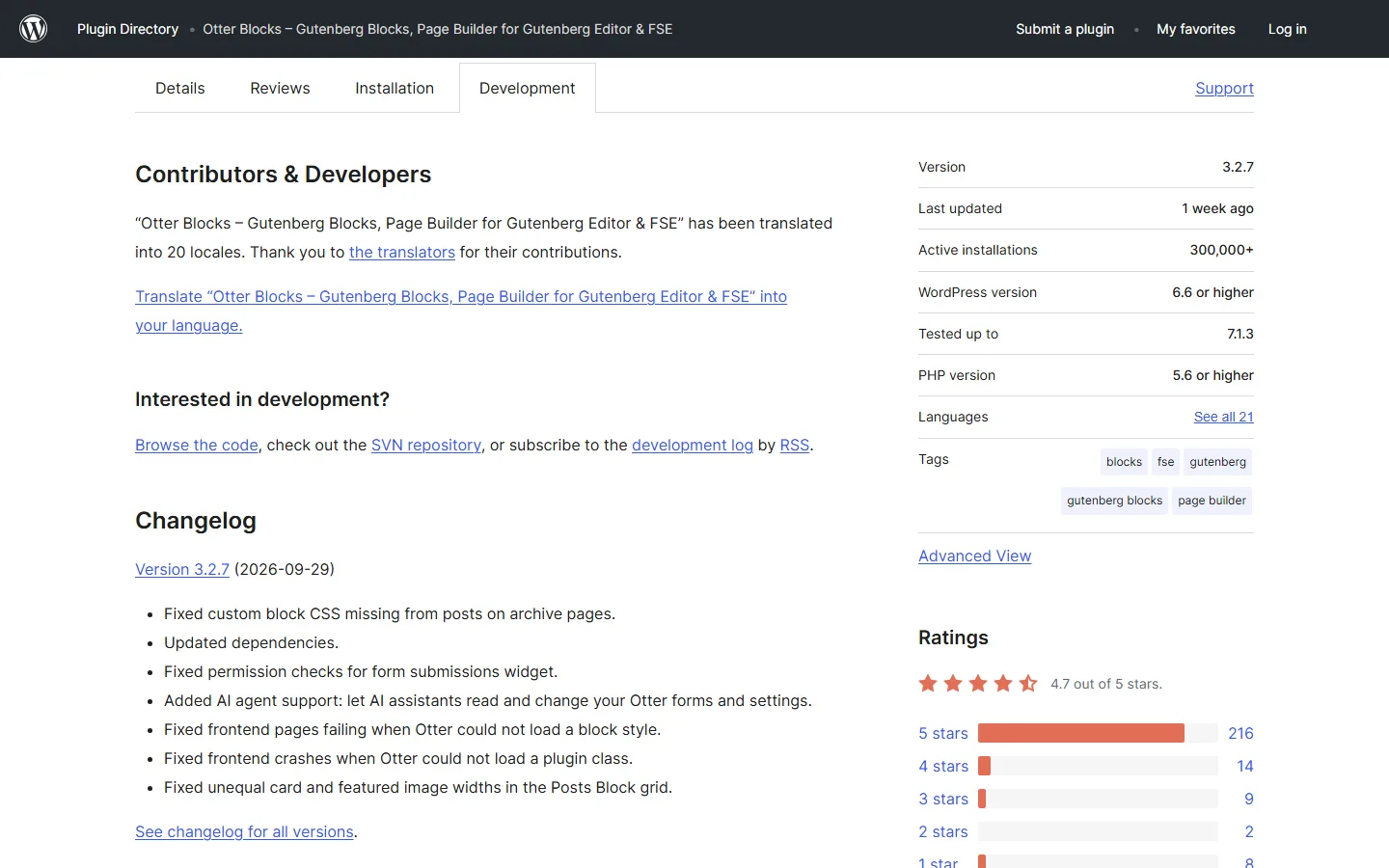Image resolution: width=1389 pixels, height=868 pixels.
Task: Open Version 3.2.7 changelog link
Action: 182,569
